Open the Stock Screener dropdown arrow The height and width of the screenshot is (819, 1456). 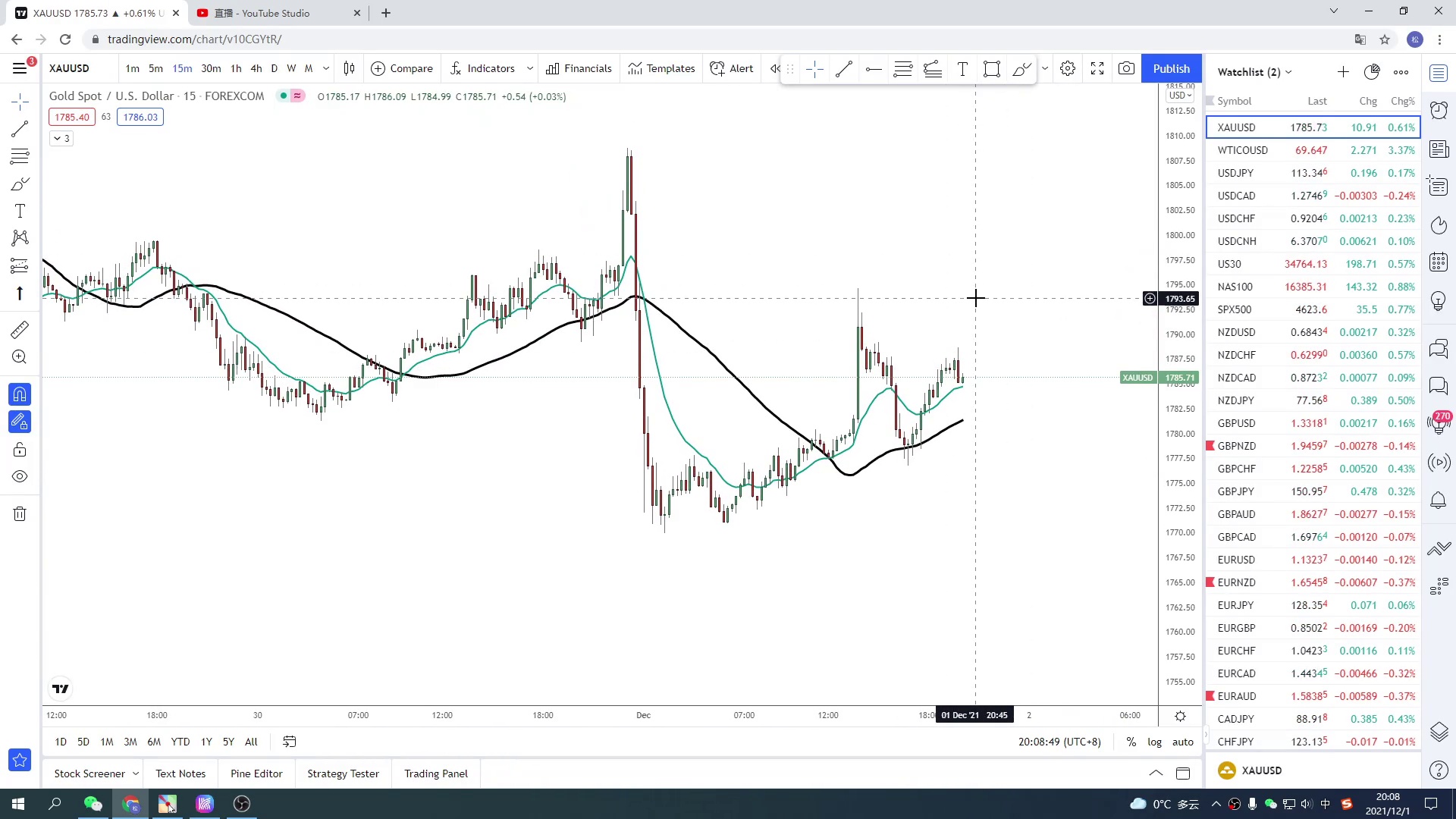tap(136, 773)
